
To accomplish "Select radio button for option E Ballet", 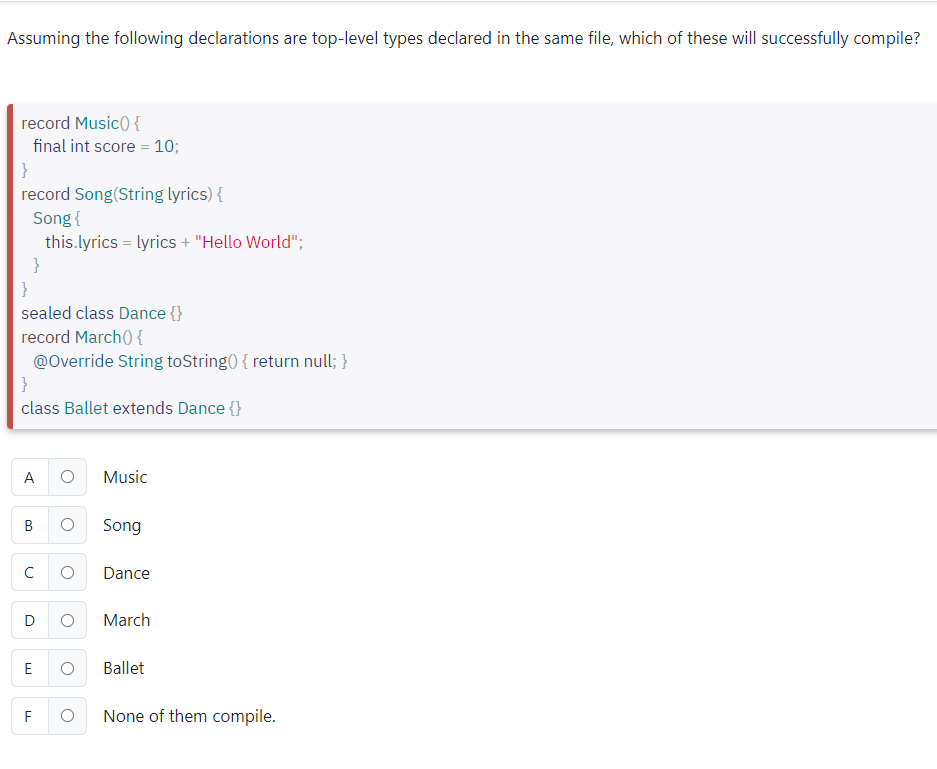I will (66, 668).
